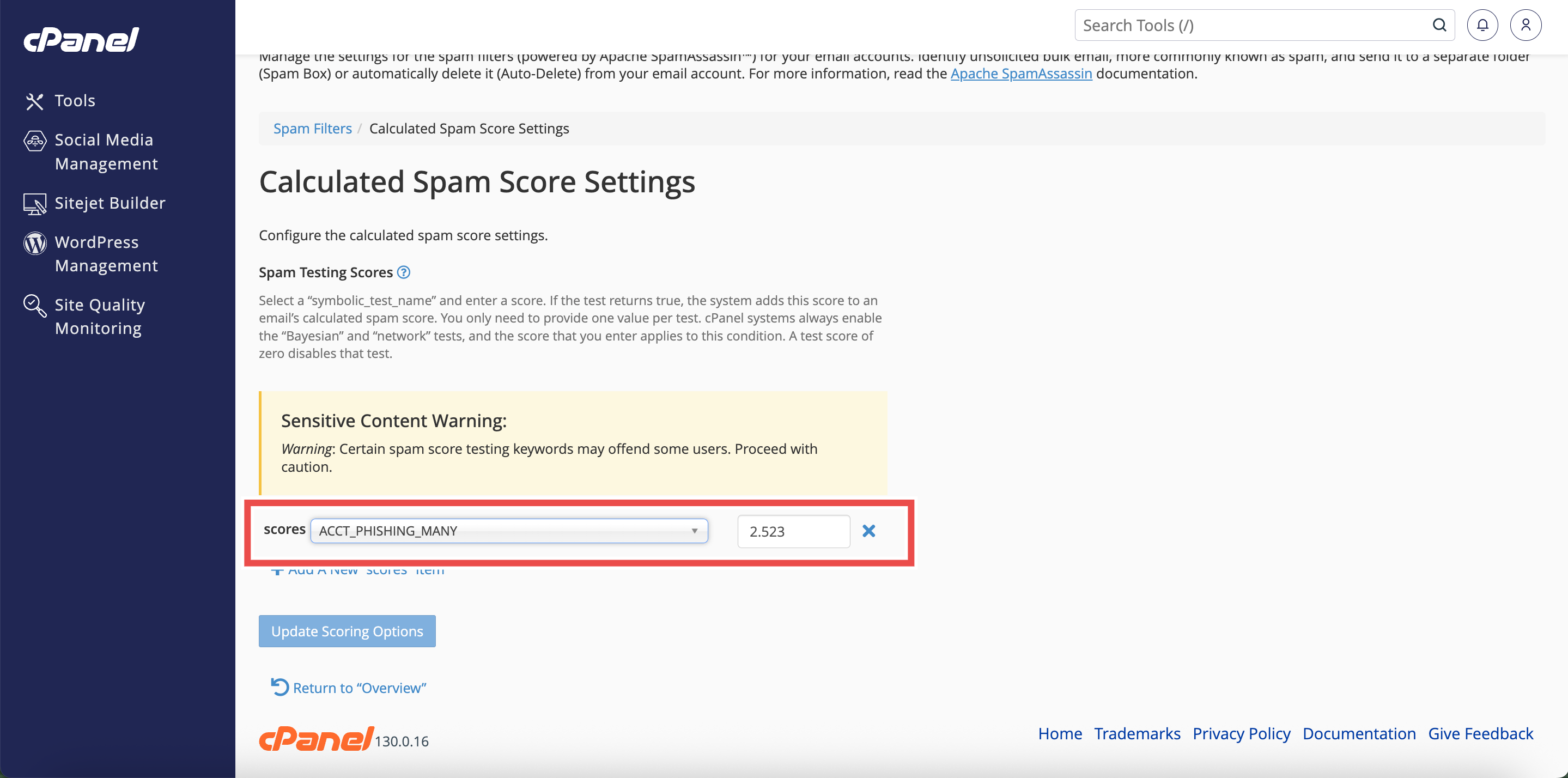The image size is (1568, 778).
Task: Follow the Return to Overview link
Action: [x=358, y=688]
